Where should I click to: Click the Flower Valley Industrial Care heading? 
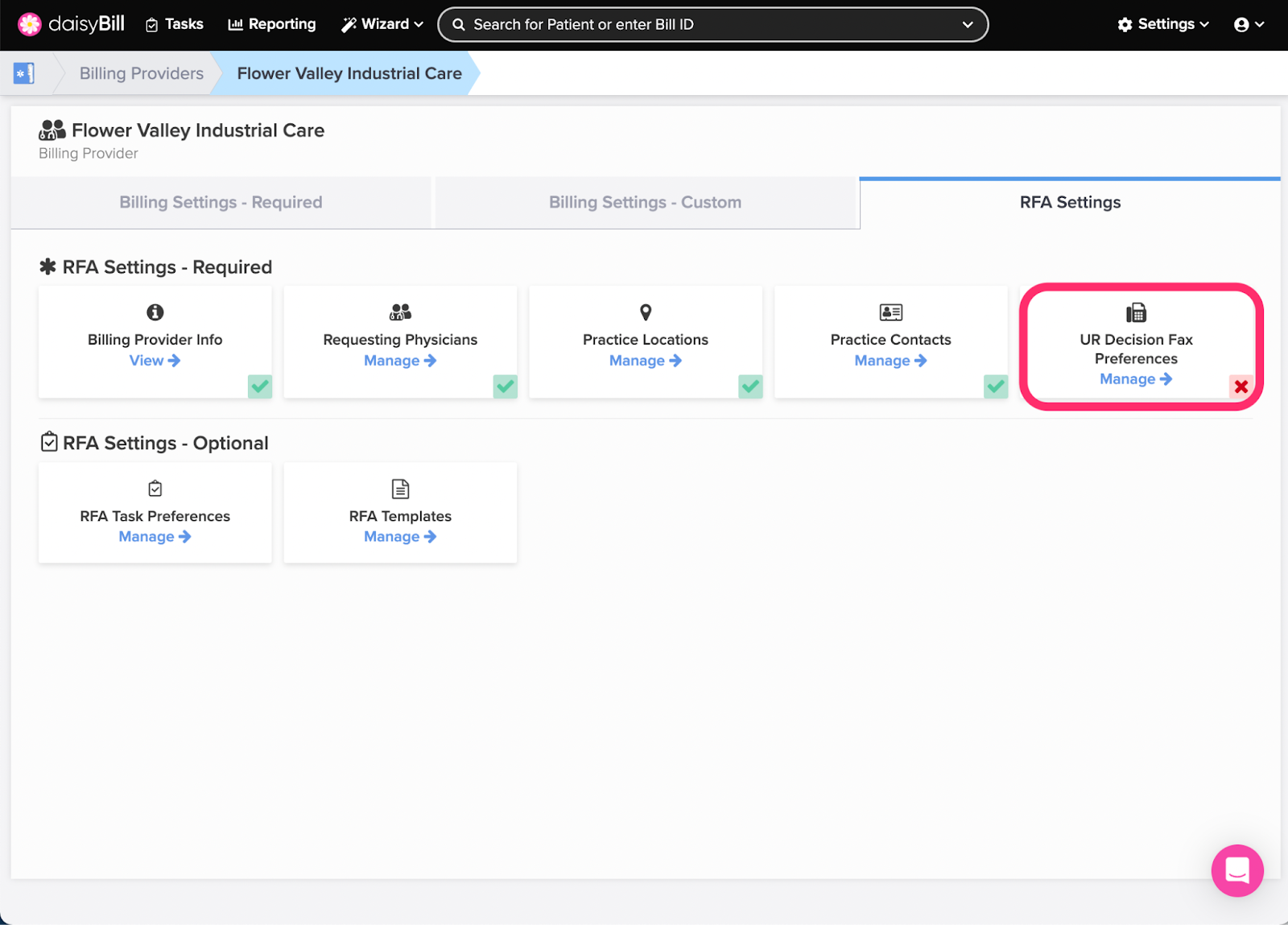(x=198, y=130)
